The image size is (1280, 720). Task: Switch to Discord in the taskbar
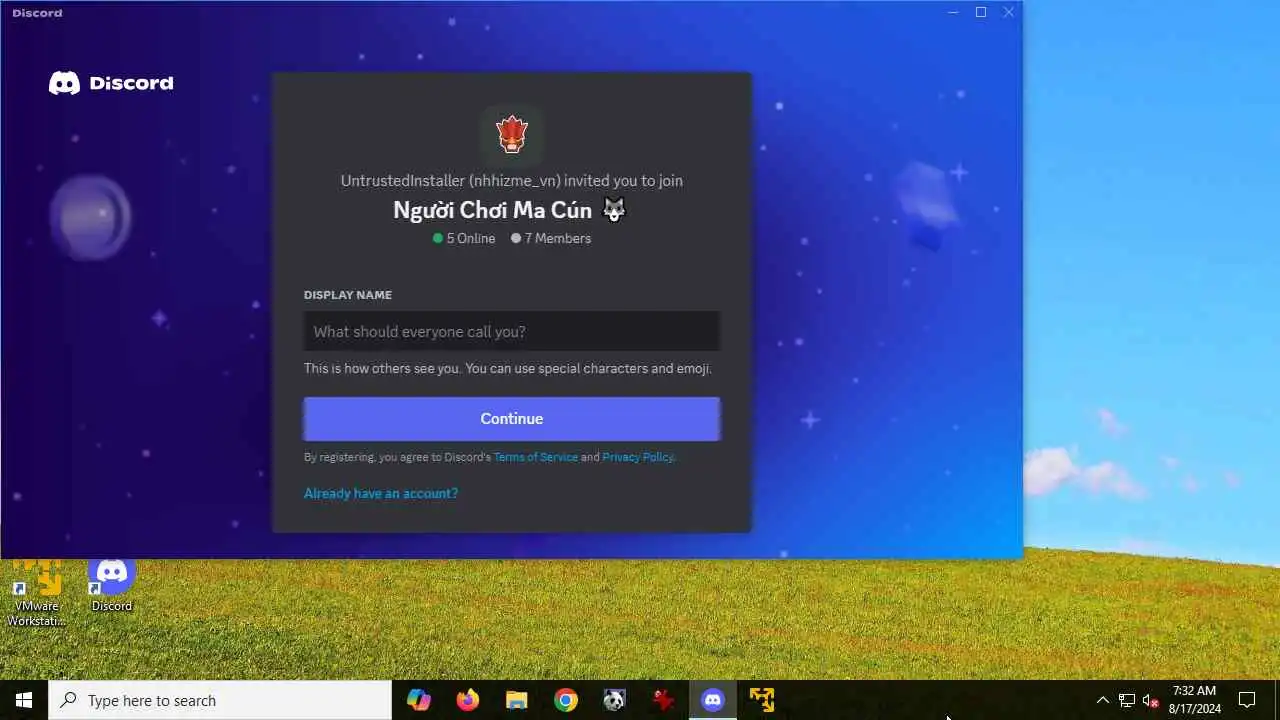[x=712, y=700]
